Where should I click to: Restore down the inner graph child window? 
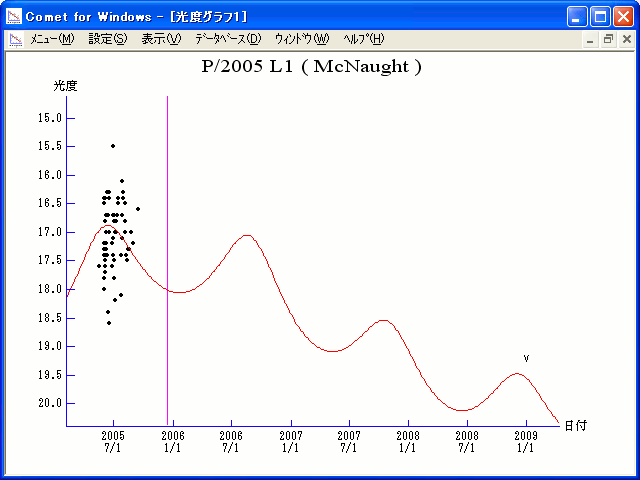(608, 39)
